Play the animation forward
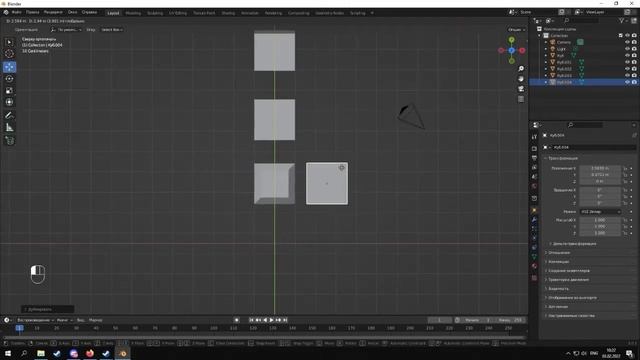The width and height of the screenshot is (640, 360). [271, 320]
